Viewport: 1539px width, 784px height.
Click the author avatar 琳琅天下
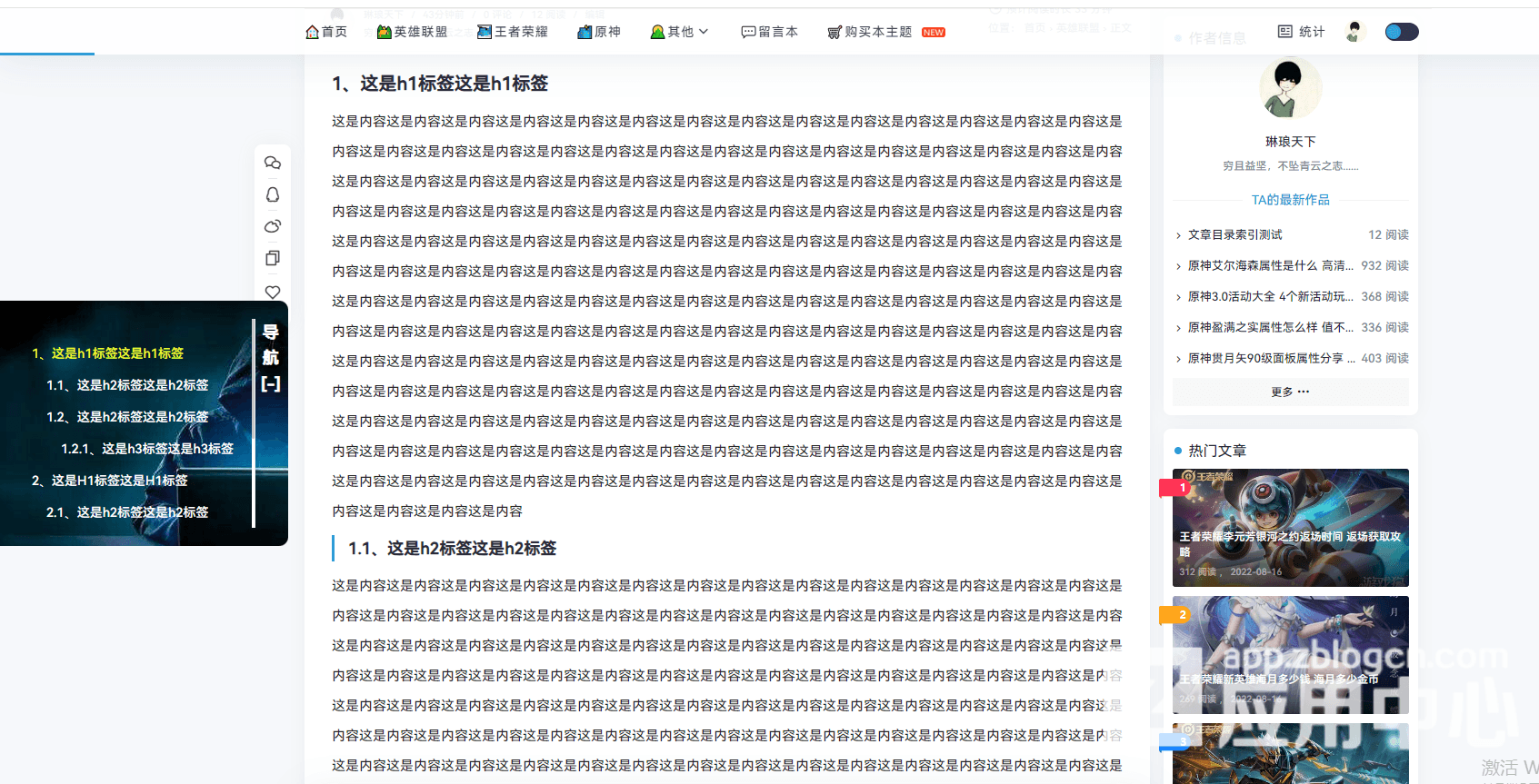1290,89
